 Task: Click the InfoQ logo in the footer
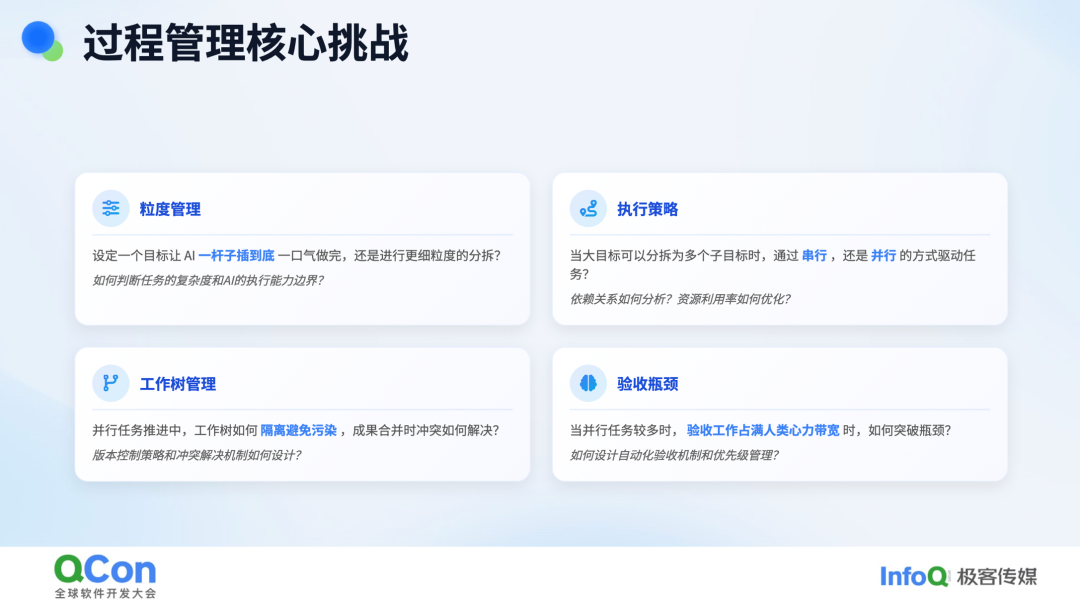point(914,576)
